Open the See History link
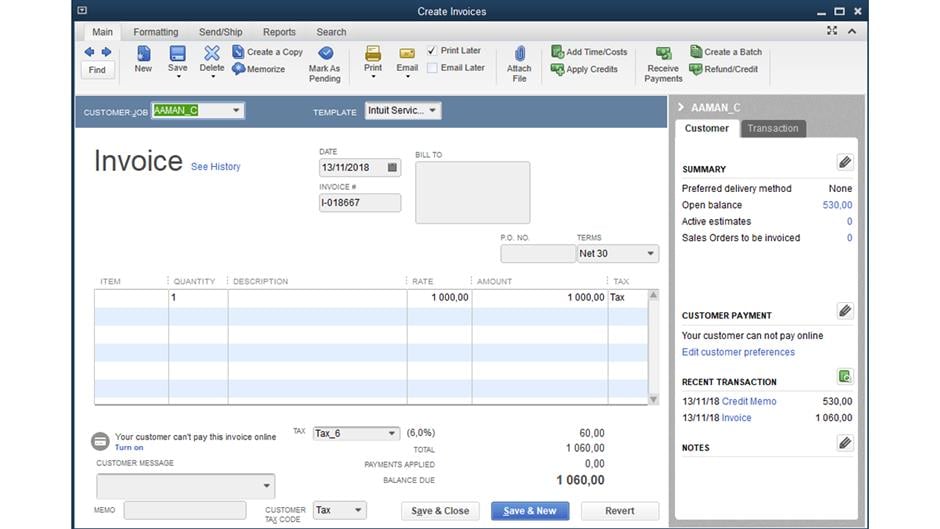Viewport: 940px width, 529px height. click(x=216, y=167)
